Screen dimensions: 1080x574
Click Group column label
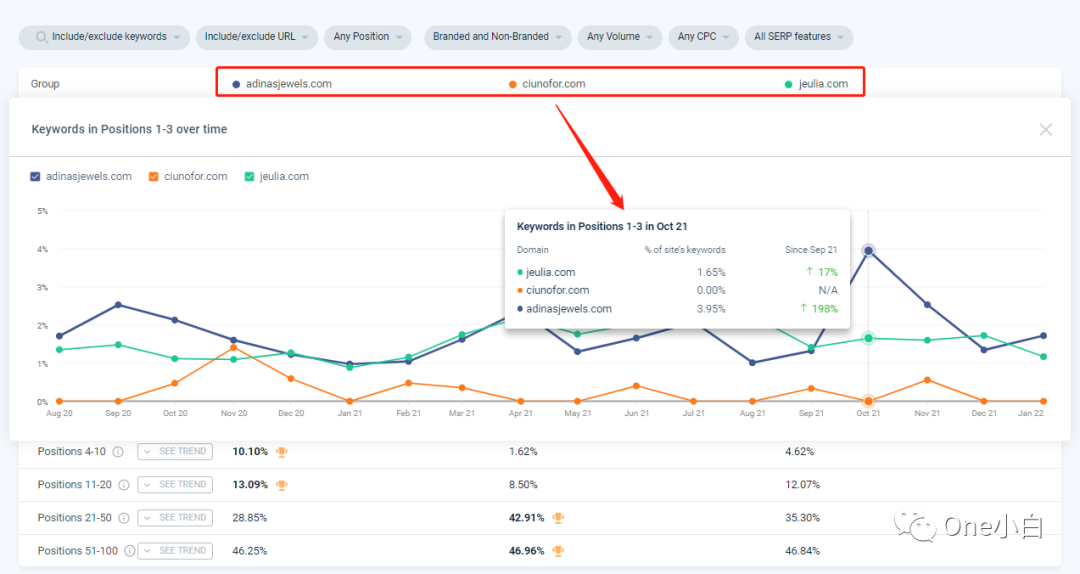coord(45,84)
